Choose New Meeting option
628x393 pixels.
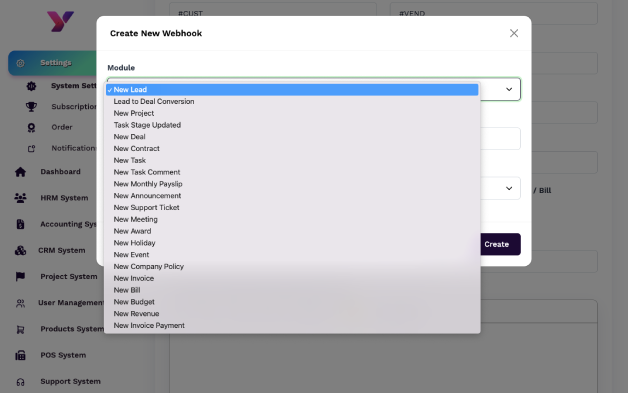click(292, 220)
